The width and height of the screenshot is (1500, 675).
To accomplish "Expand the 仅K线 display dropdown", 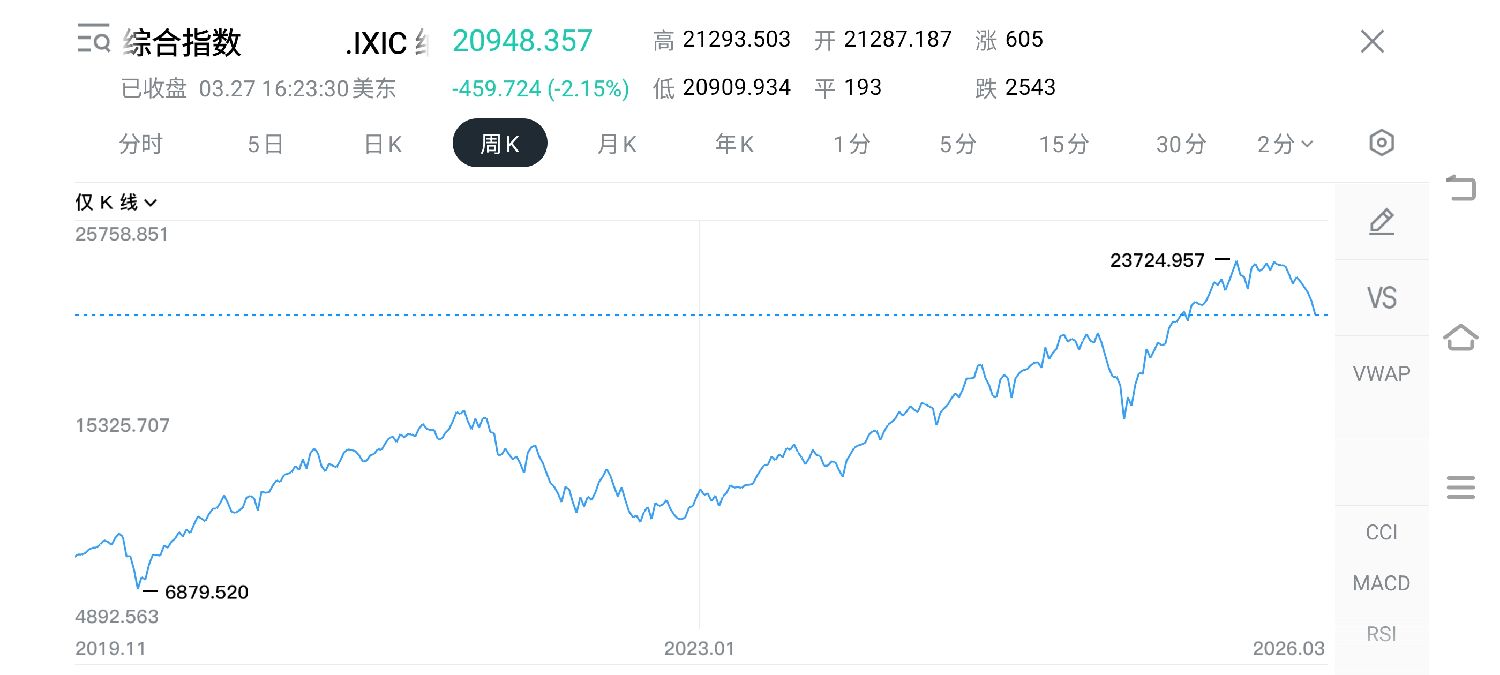I will [117, 203].
